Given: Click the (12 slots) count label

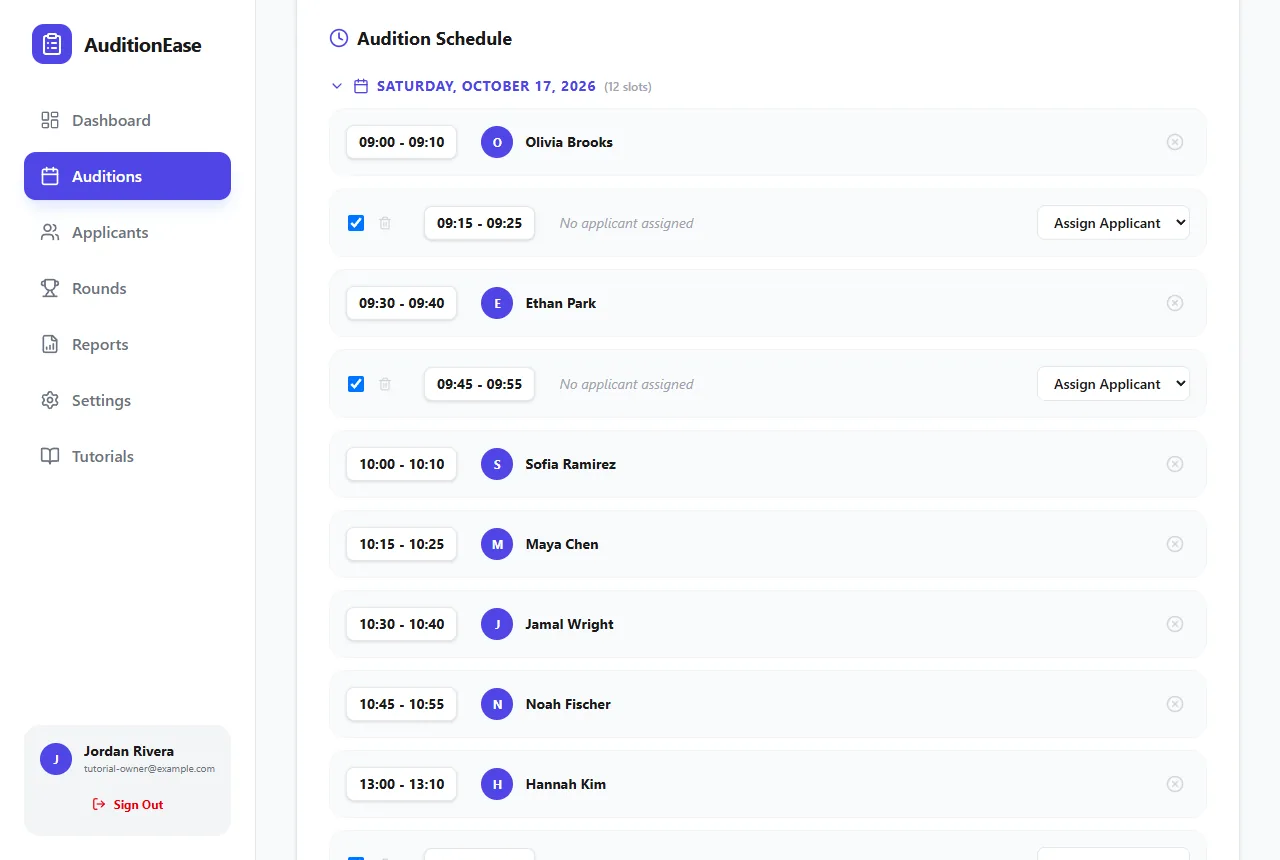Looking at the screenshot, I should click(628, 87).
